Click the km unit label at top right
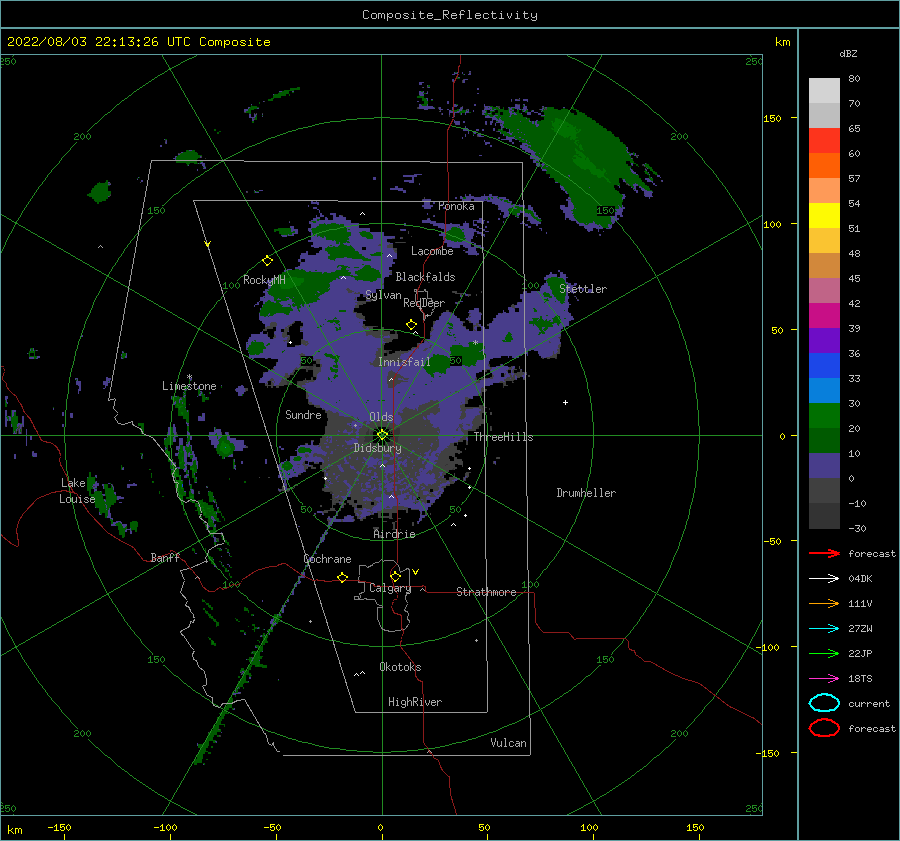 click(x=782, y=42)
